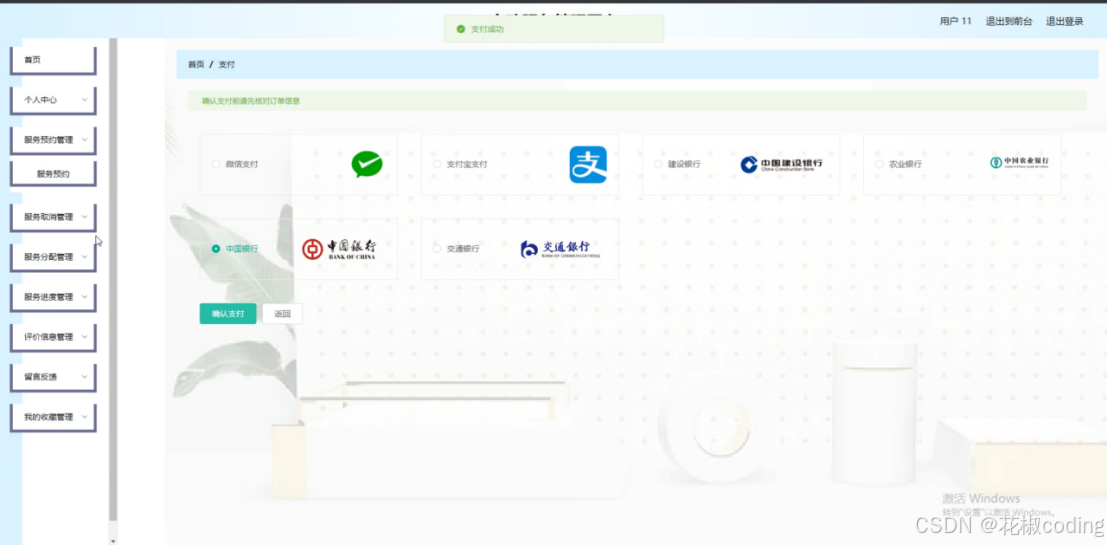Click the 确认支付 button
The width and height of the screenshot is (1108, 545).
[x=228, y=314]
